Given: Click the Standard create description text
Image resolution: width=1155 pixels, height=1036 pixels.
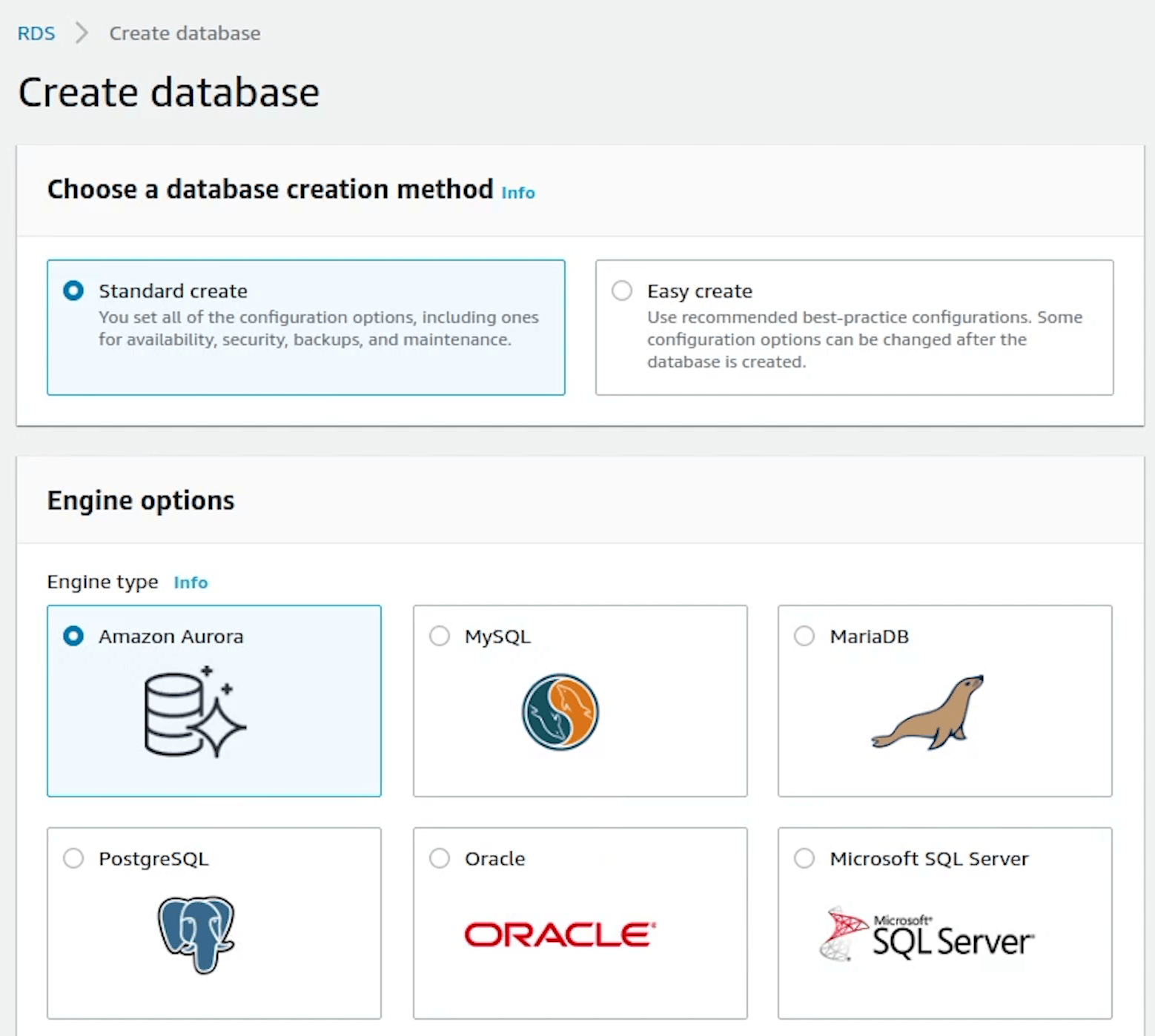Looking at the screenshot, I should point(318,328).
